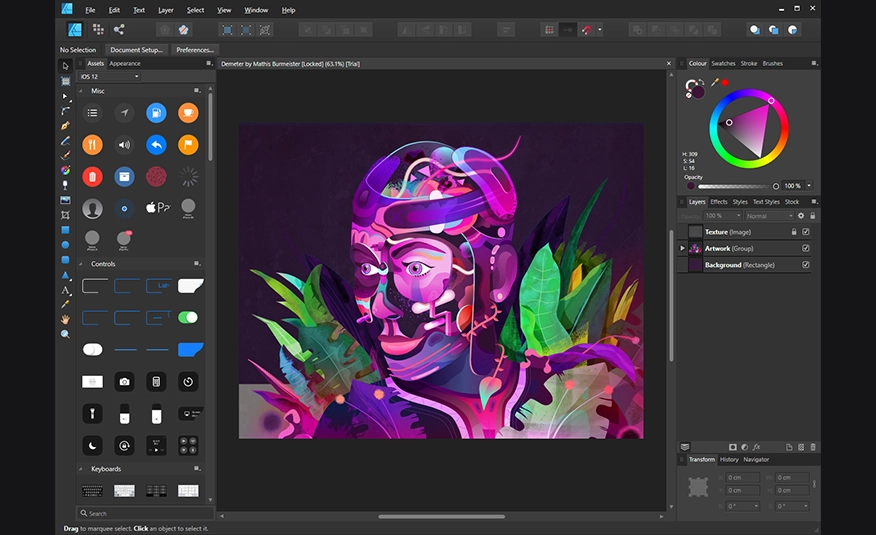Switch to the Appearance tab
The image size is (876, 535).
(x=125, y=63)
